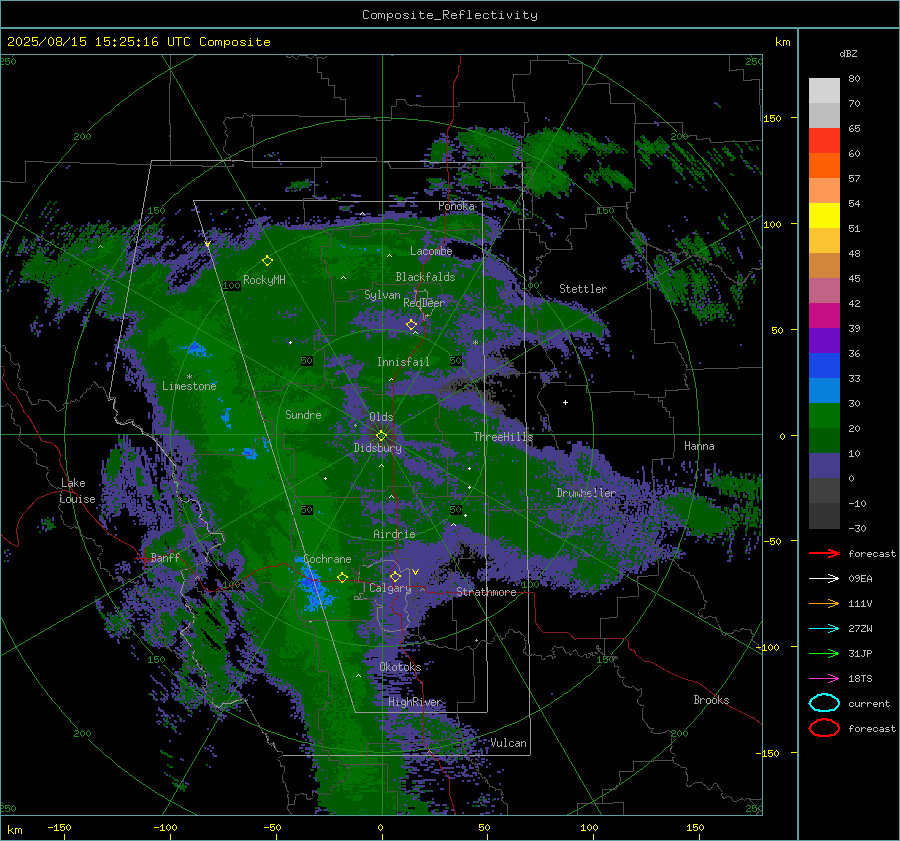Click the blue high-reflectivity cell below Cochrane
The image size is (900, 841).
tap(313, 588)
